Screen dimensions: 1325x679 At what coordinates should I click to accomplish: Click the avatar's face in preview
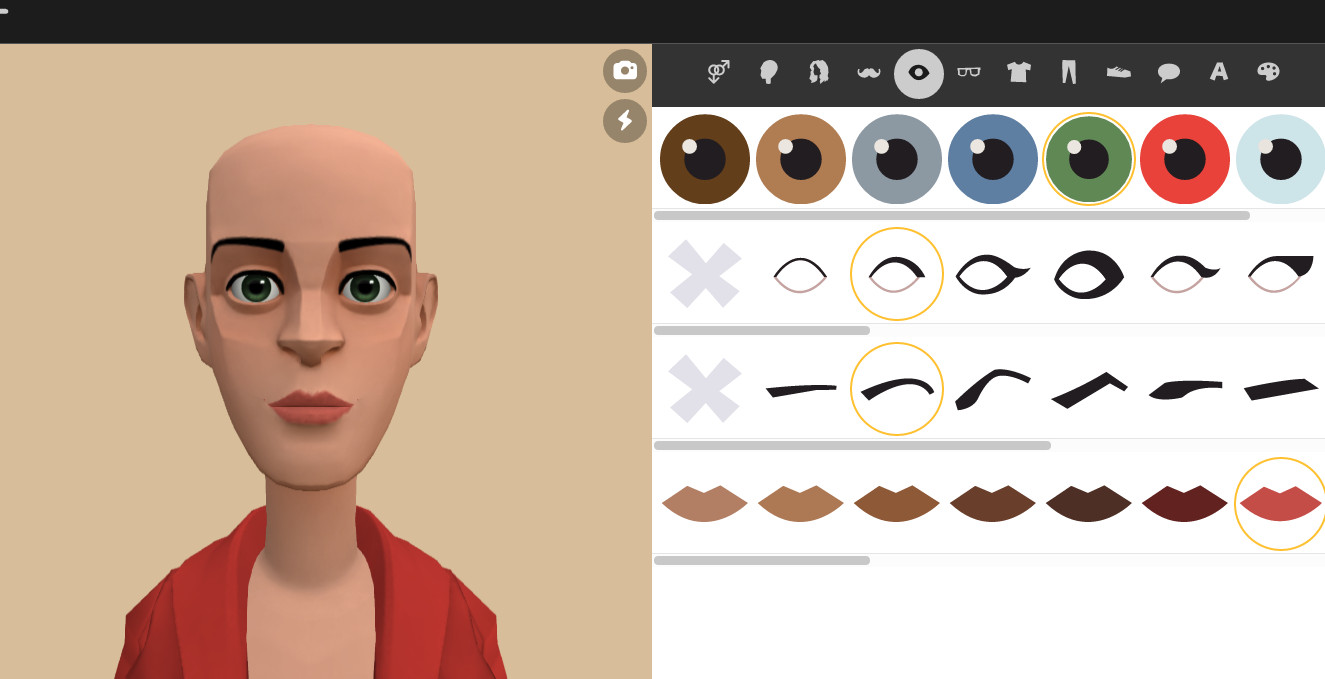(x=310, y=310)
